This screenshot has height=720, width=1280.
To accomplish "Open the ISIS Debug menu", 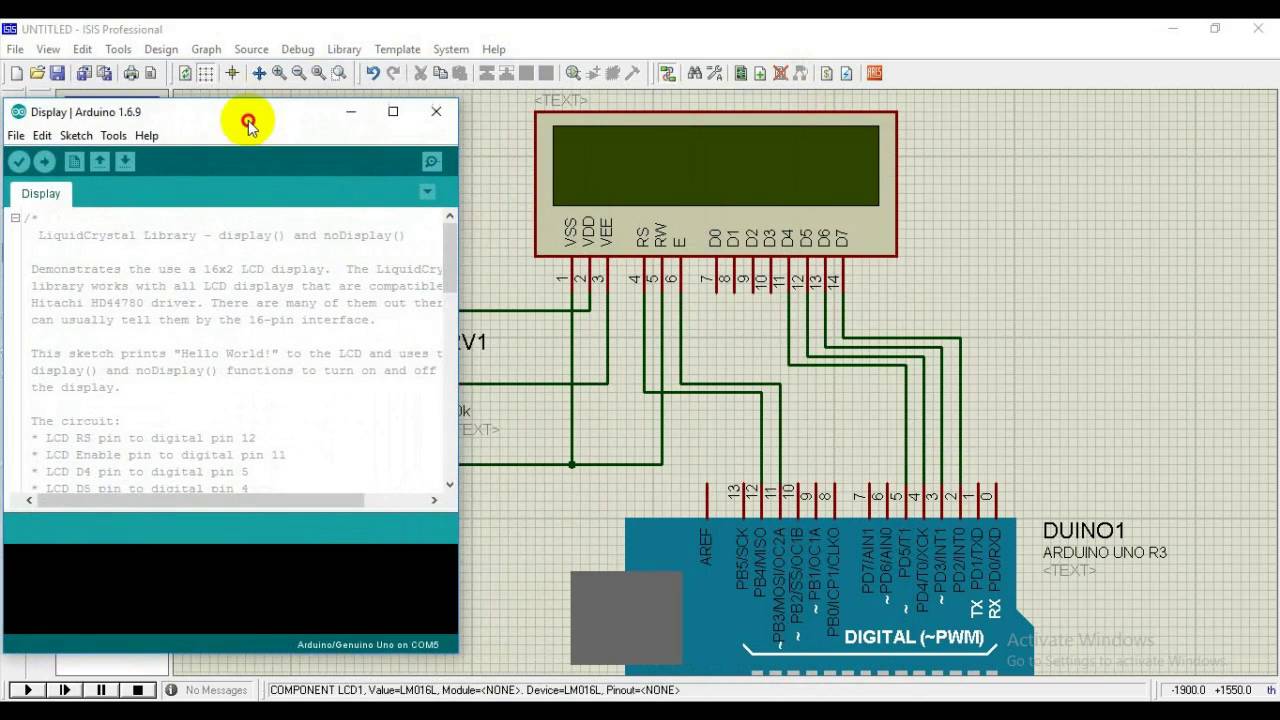I will (298, 49).
